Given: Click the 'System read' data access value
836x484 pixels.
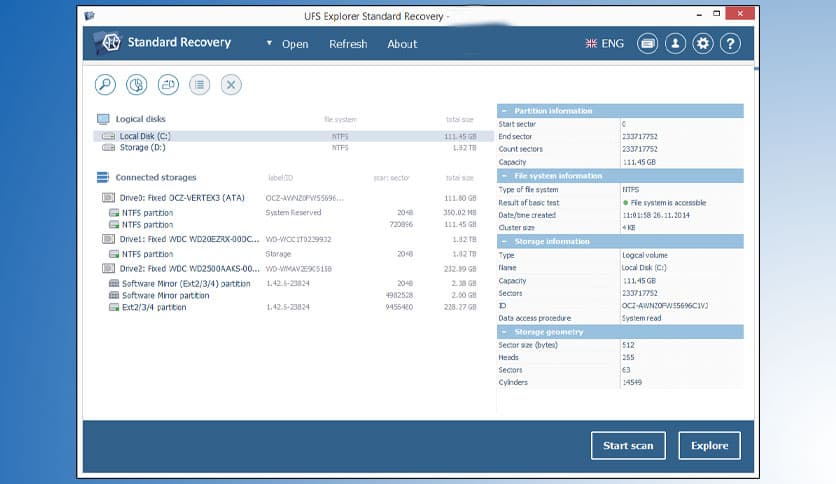Looking at the screenshot, I should tap(641, 318).
